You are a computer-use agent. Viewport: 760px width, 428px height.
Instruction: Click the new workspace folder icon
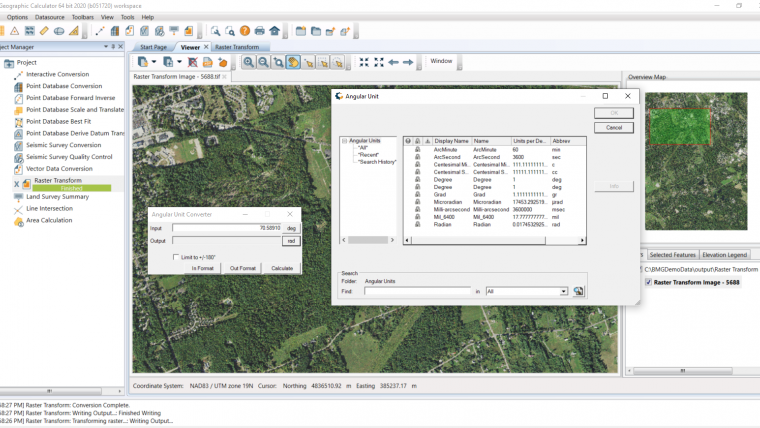301,31
